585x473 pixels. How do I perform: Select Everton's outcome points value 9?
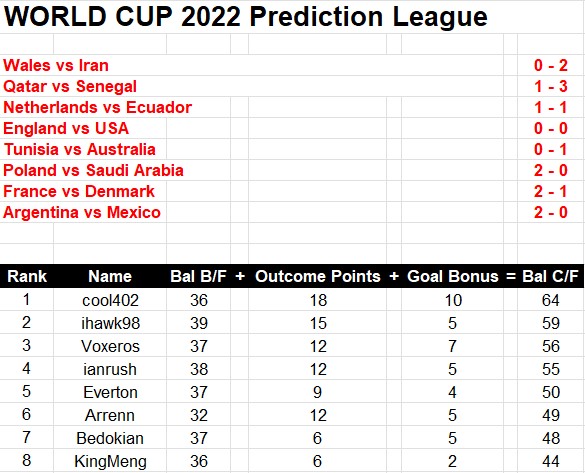point(317,392)
